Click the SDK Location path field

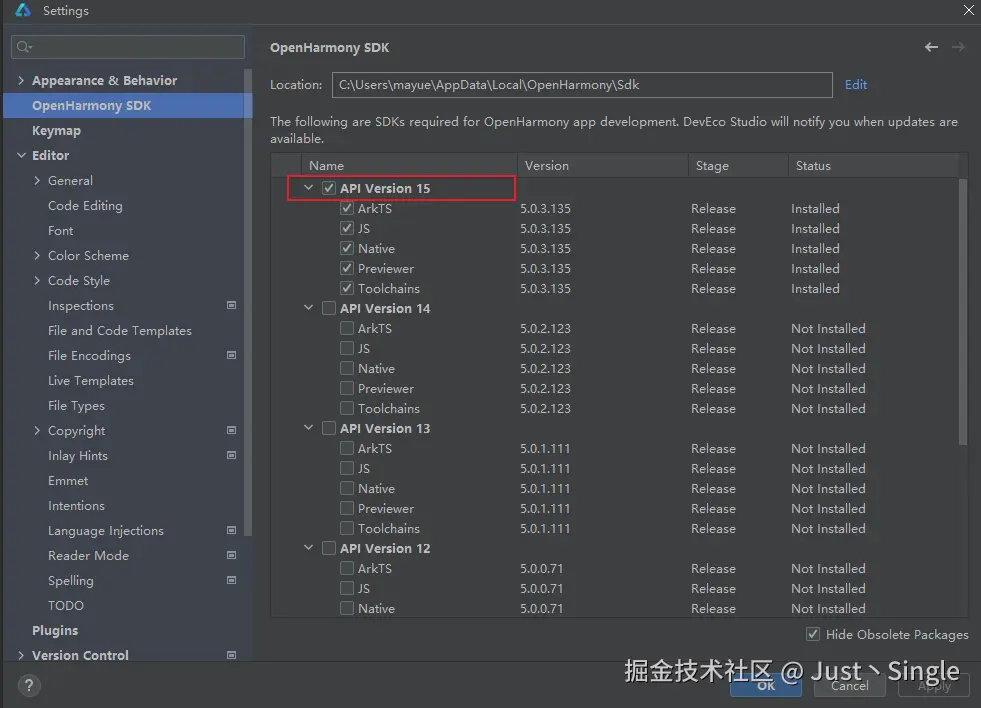tap(582, 84)
